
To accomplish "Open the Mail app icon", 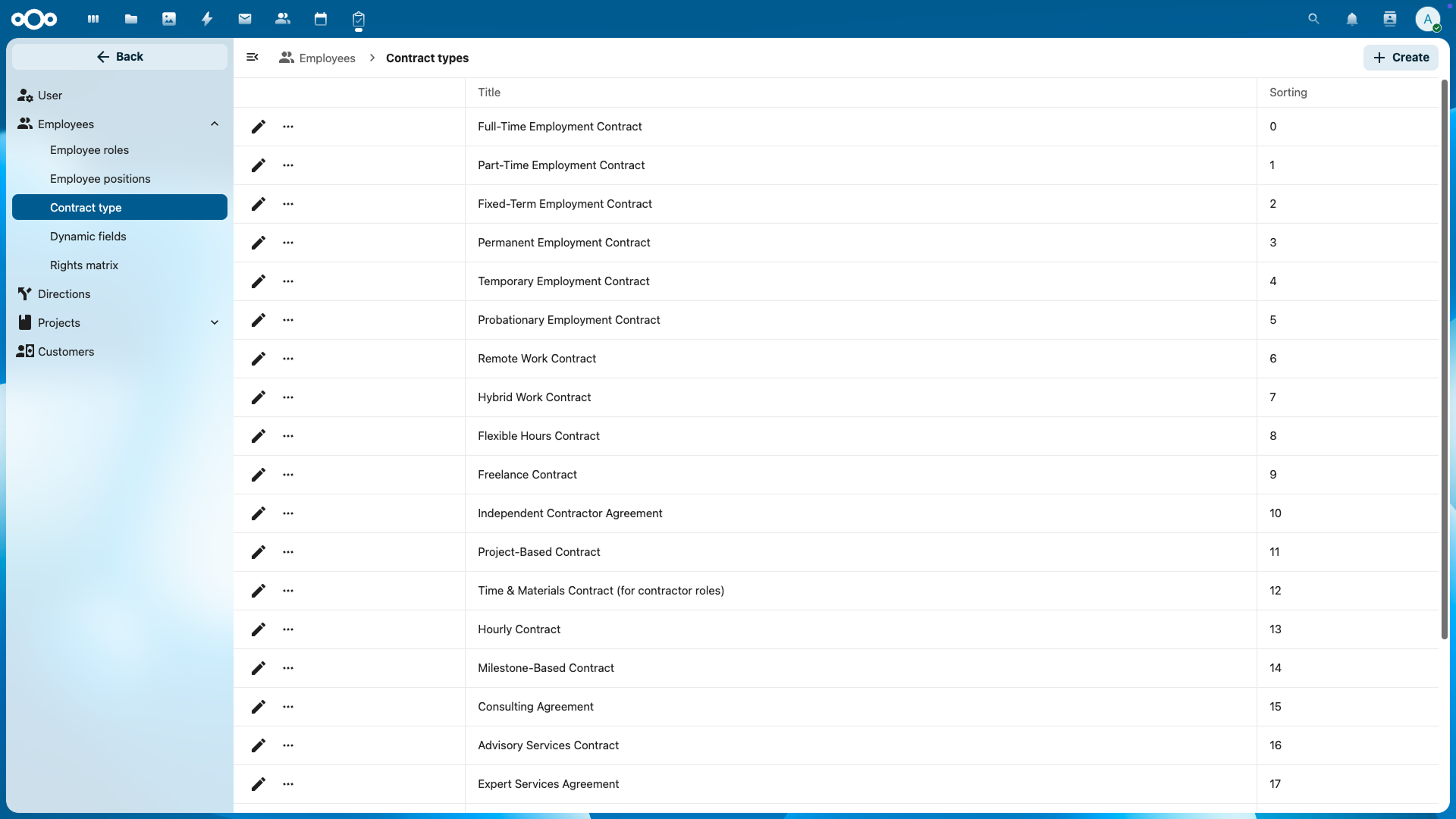I will click(x=245, y=19).
